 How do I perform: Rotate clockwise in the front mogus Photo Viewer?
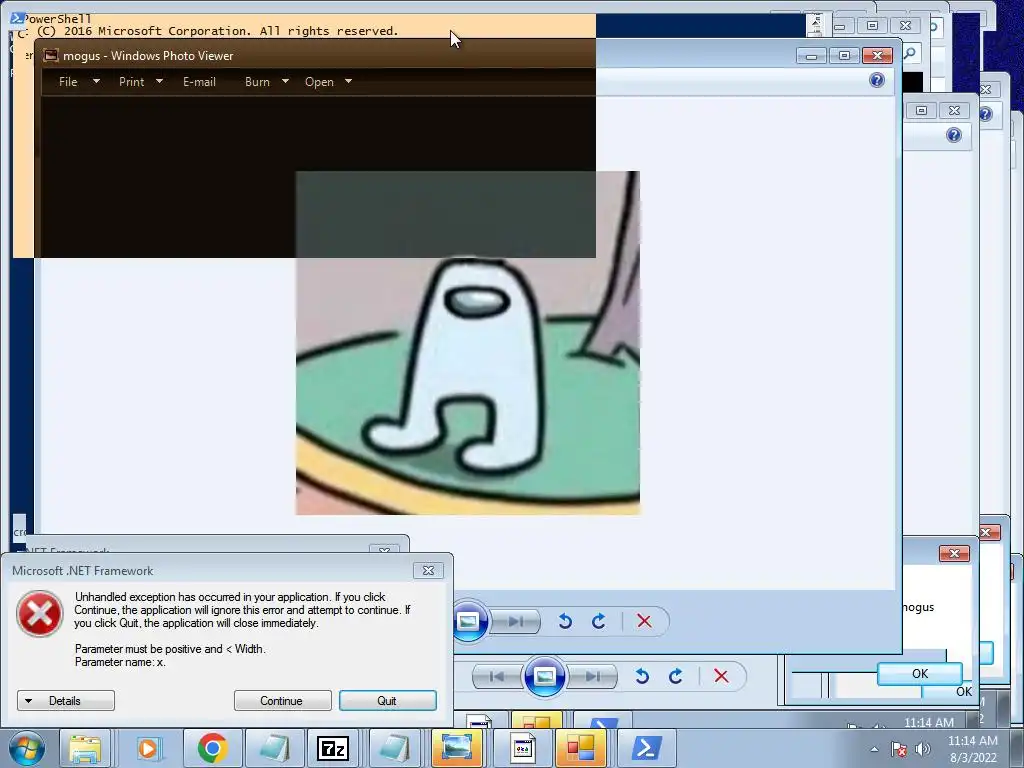[x=599, y=621]
